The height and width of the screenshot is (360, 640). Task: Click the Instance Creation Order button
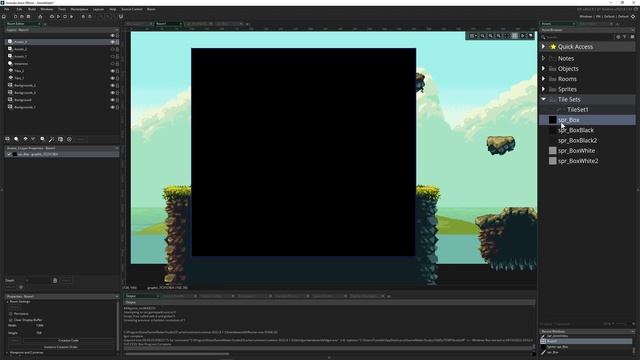(x=61, y=347)
